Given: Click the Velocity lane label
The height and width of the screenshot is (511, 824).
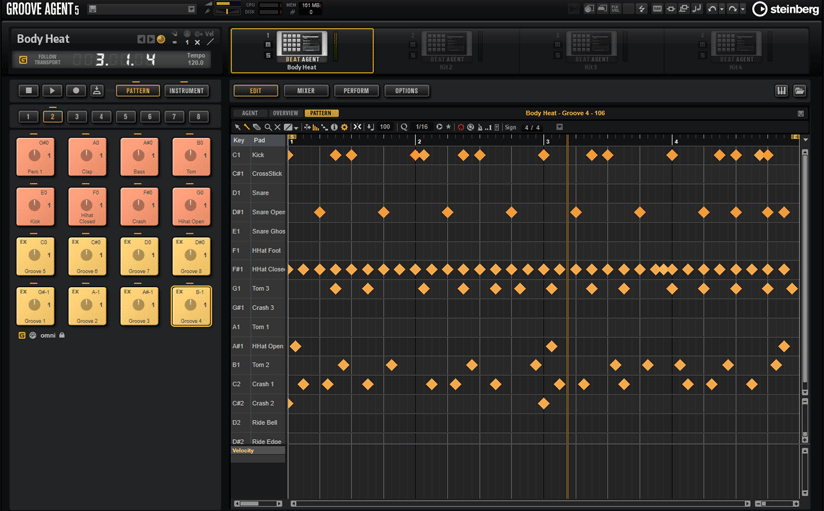Looking at the screenshot, I should (258, 451).
